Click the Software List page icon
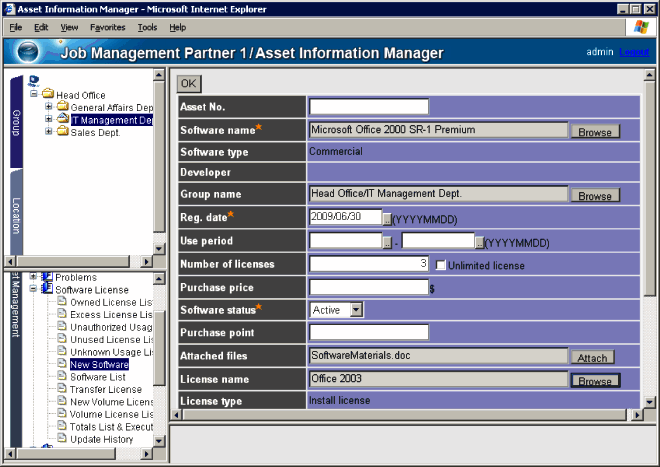Screen dimensions: 660x467 62,376
